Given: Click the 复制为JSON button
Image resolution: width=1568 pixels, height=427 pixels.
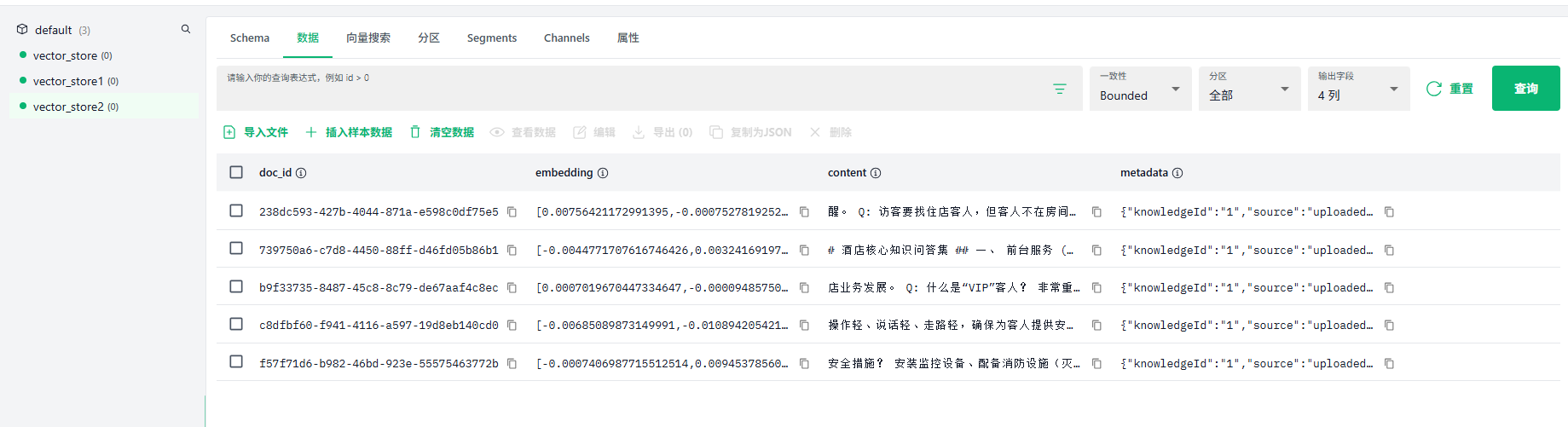Looking at the screenshot, I should coord(751,132).
